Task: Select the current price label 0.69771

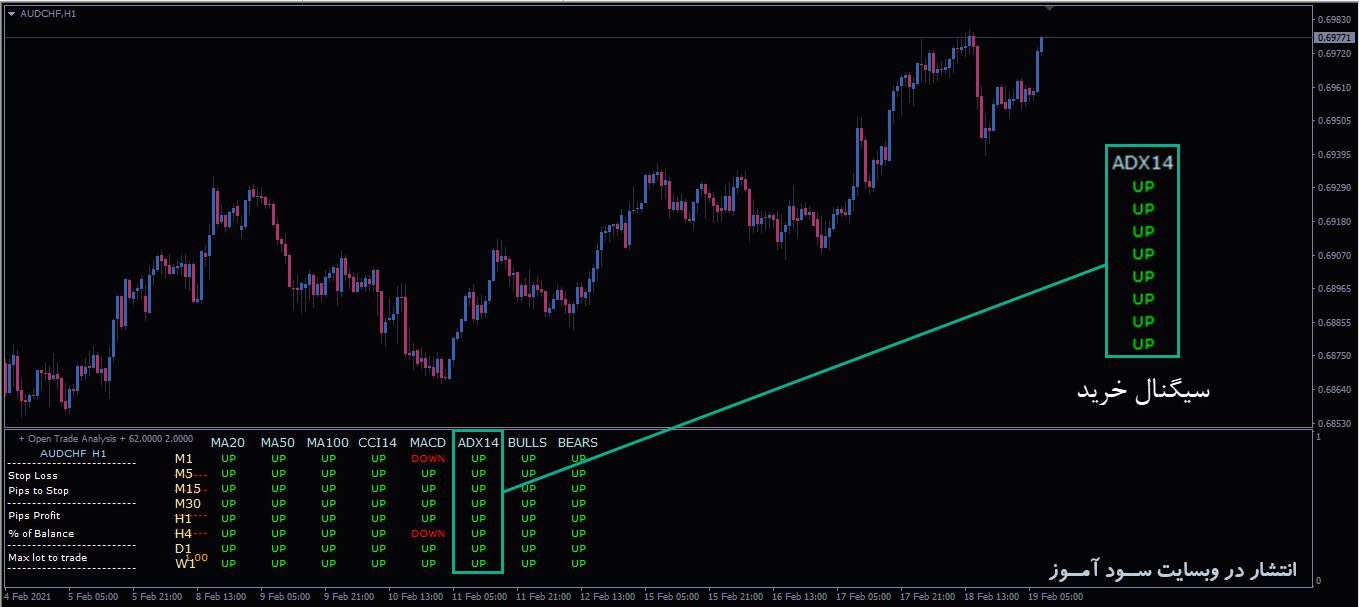Action: click(1336, 38)
